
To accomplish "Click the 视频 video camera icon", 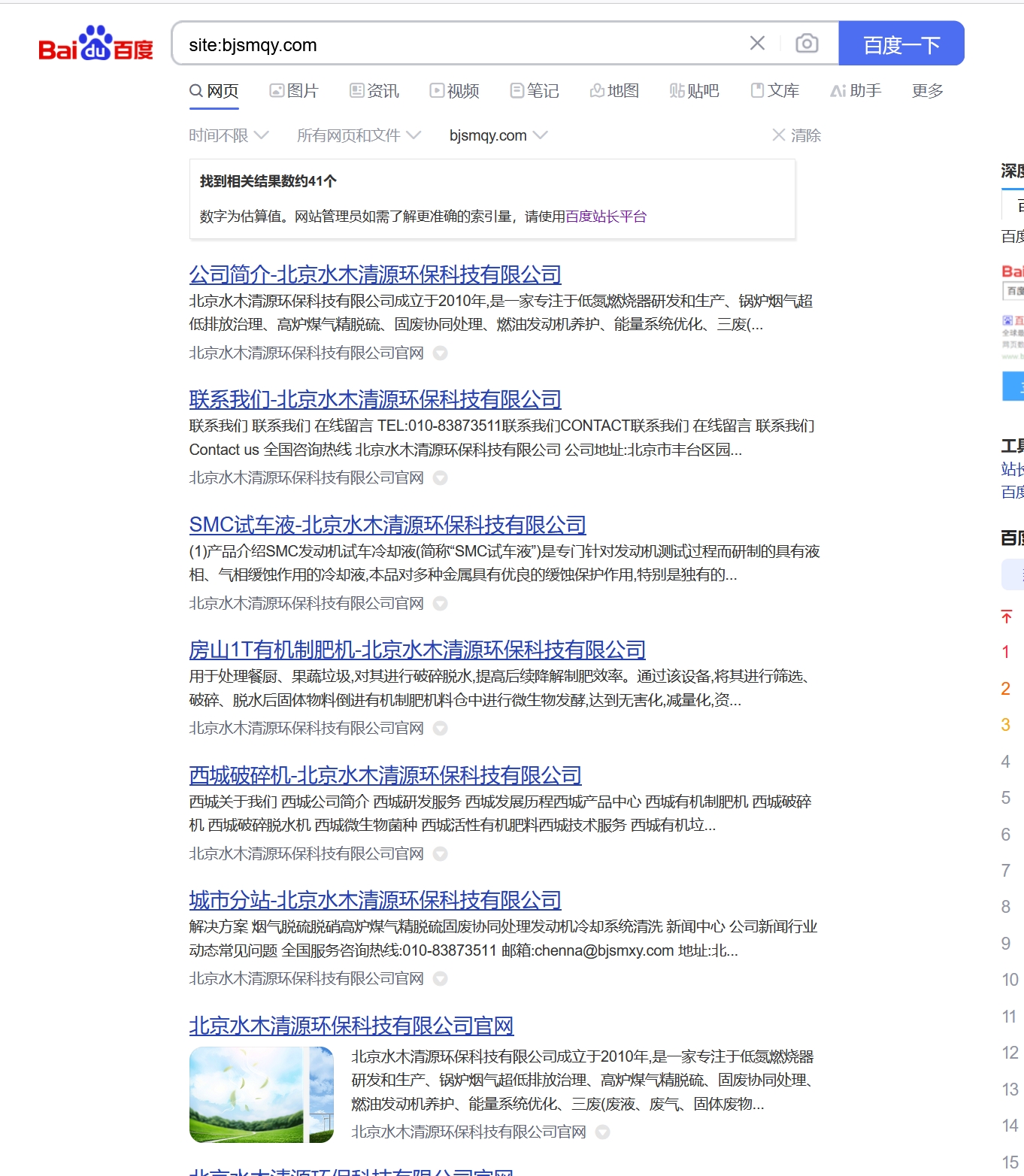I will point(437,90).
